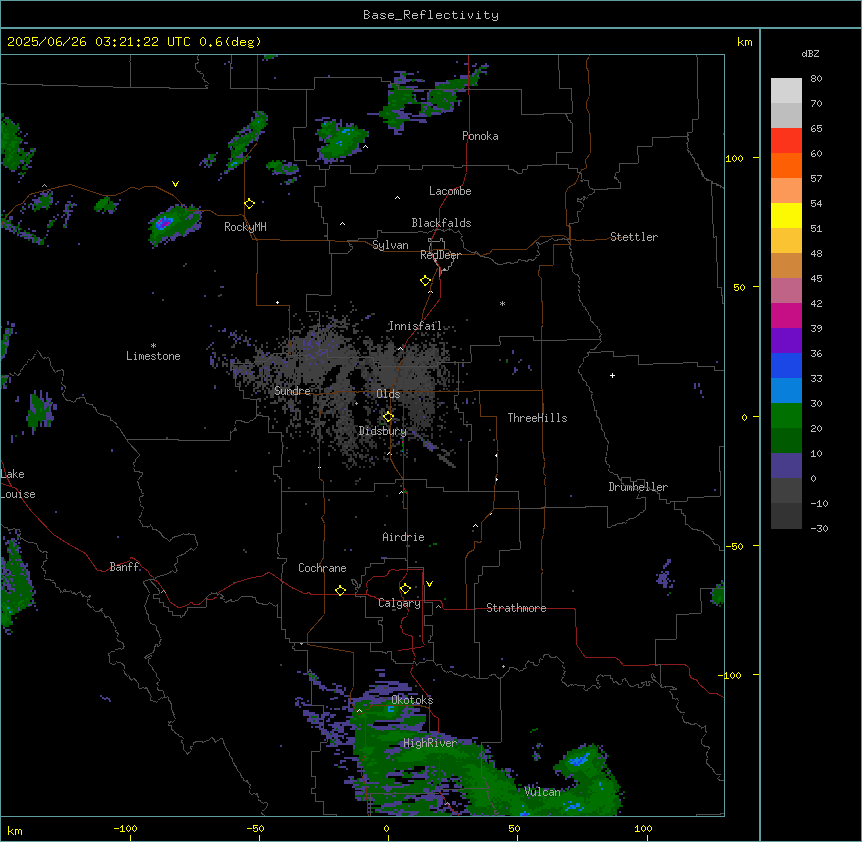Click the -30 value in dBZ legend
Viewport: 862px width, 842px height.
819,528
